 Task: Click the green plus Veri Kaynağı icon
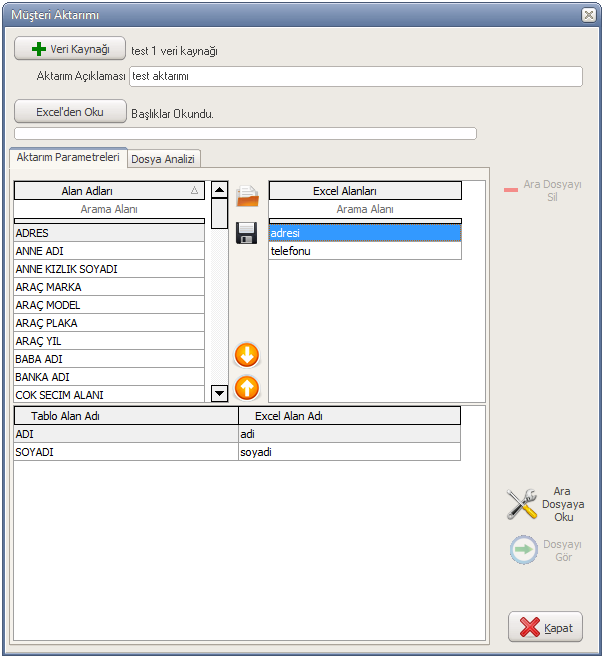[x=39, y=49]
